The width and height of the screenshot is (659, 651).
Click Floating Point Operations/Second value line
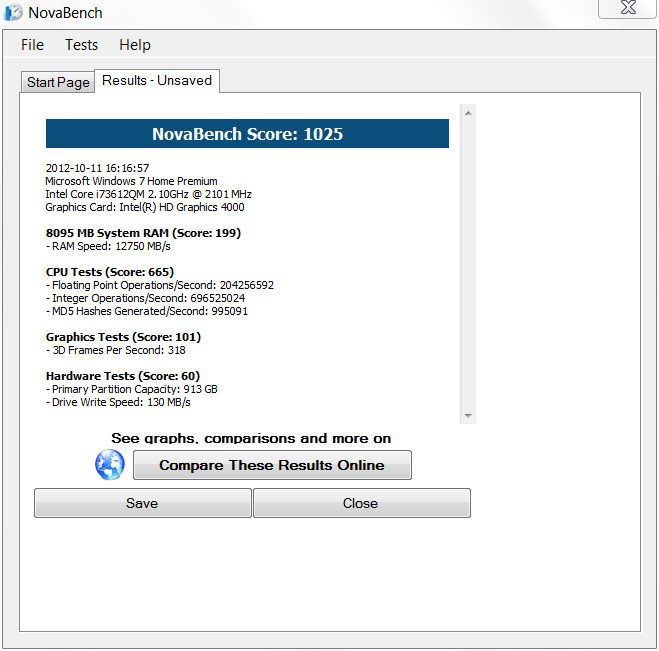160,285
